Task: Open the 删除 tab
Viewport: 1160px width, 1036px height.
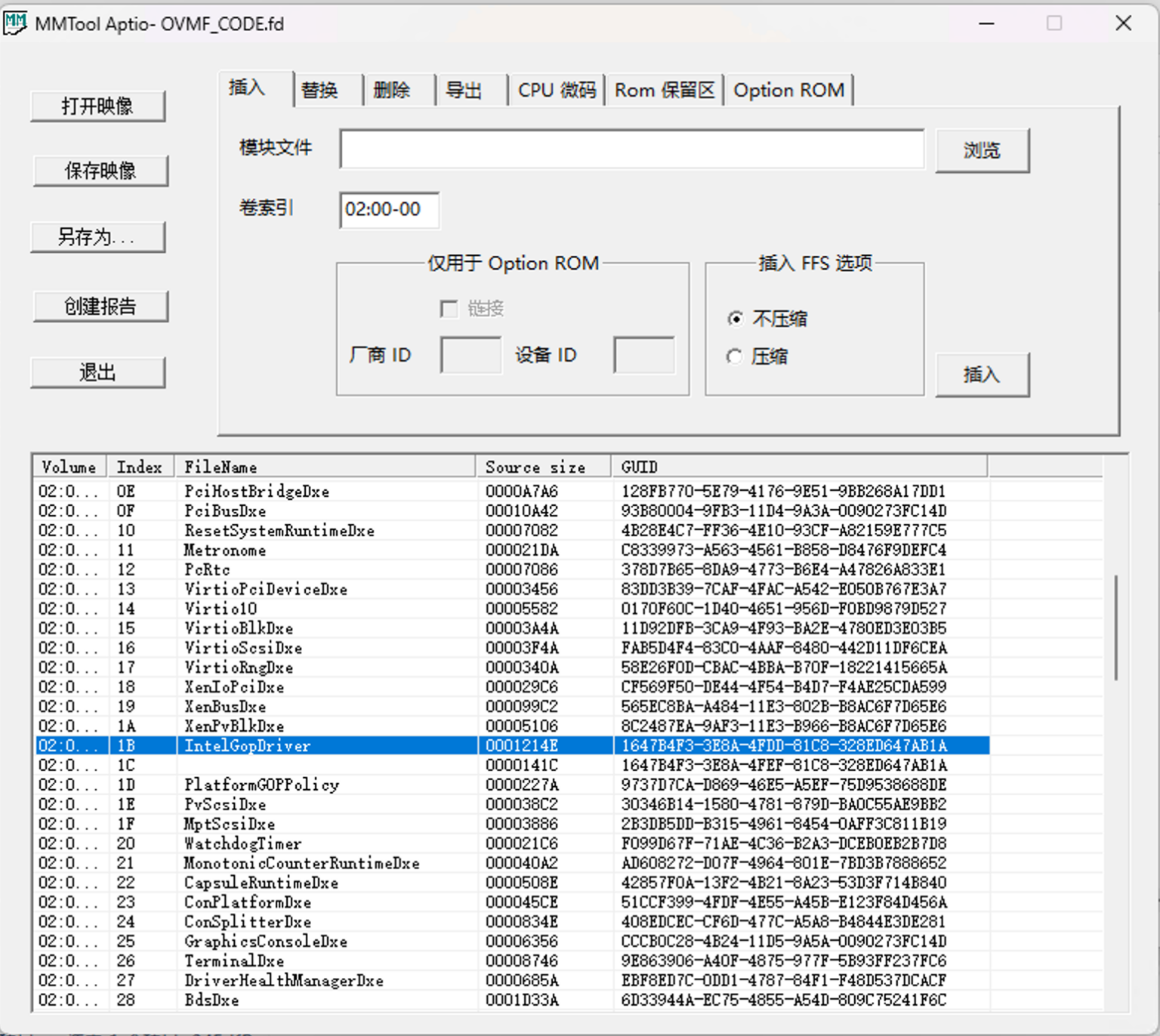Action: (393, 89)
